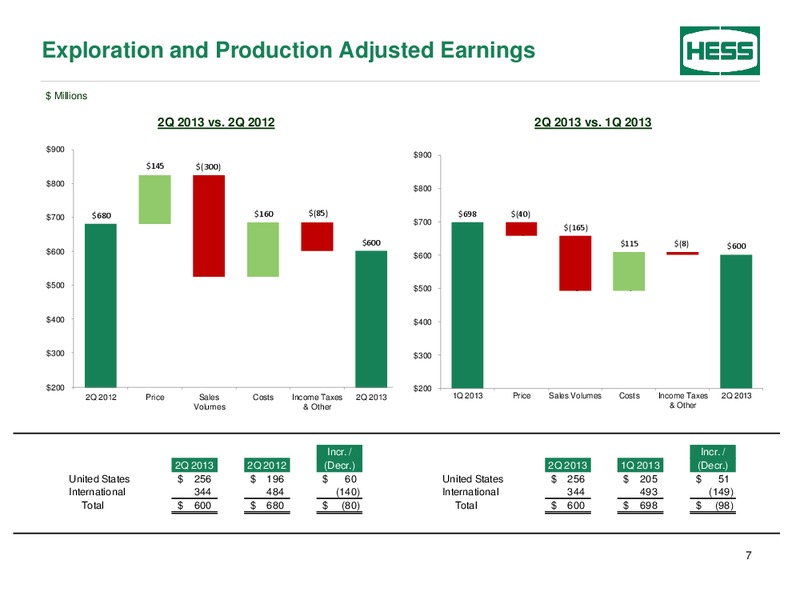Select the "196" United States cell
The height and width of the screenshot is (600, 800).
[274, 479]
